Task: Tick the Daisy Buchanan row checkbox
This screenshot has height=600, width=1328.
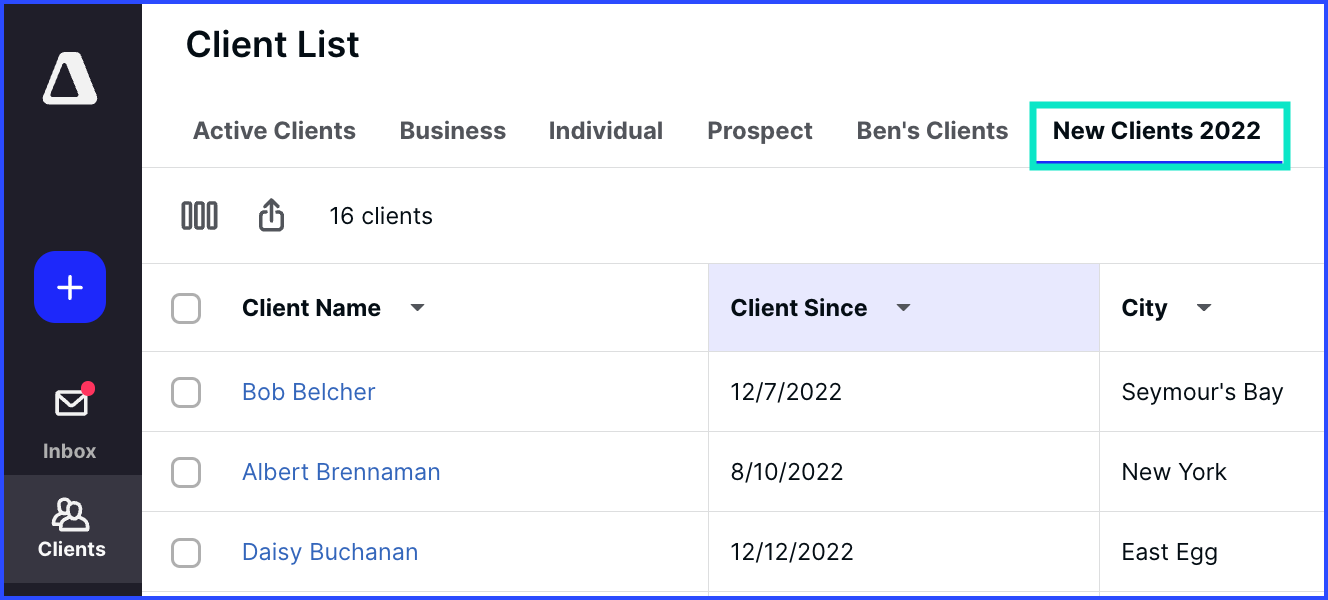Action: tap(186, 552)
